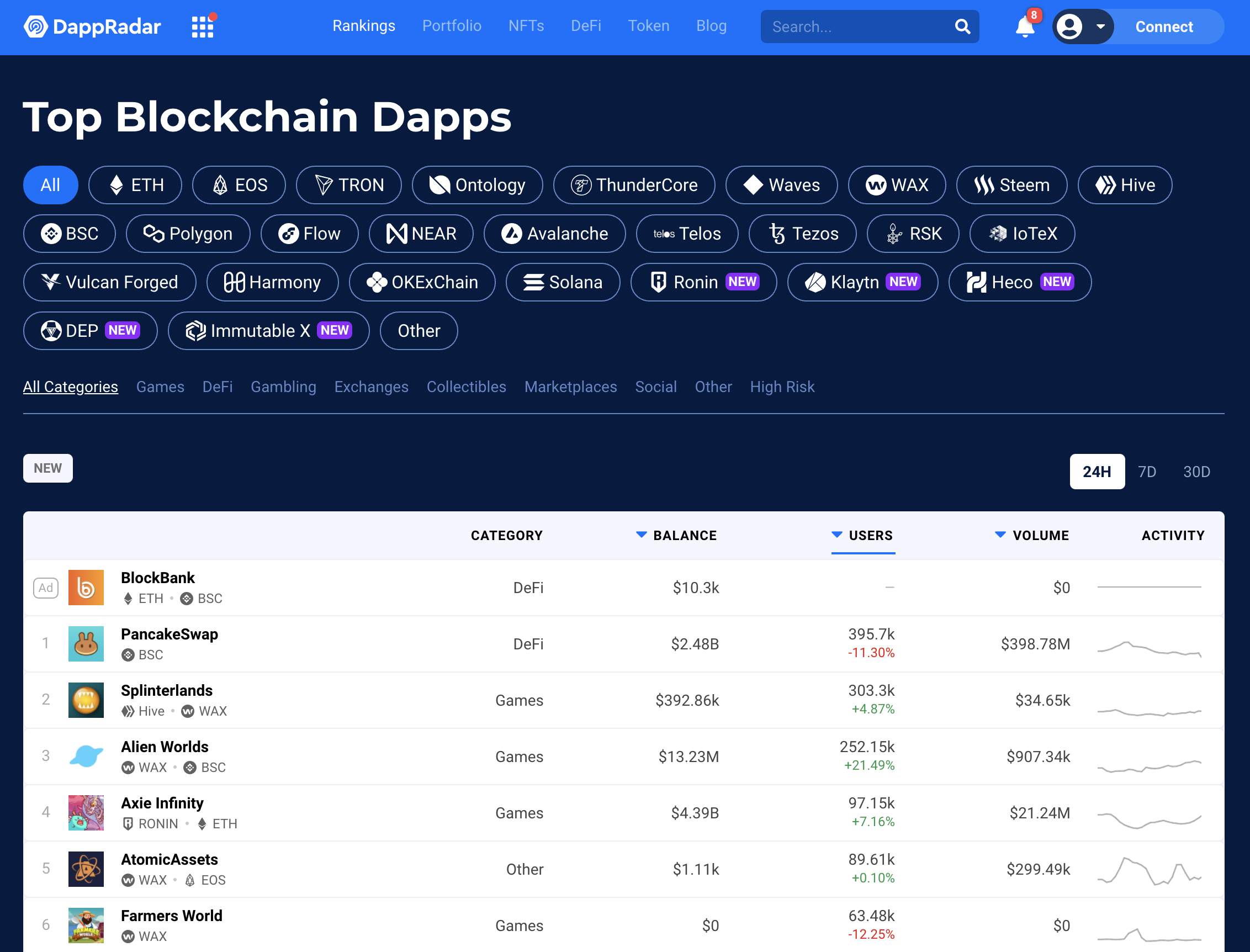Click the Alien Worlds activity sparkline

1149,765
